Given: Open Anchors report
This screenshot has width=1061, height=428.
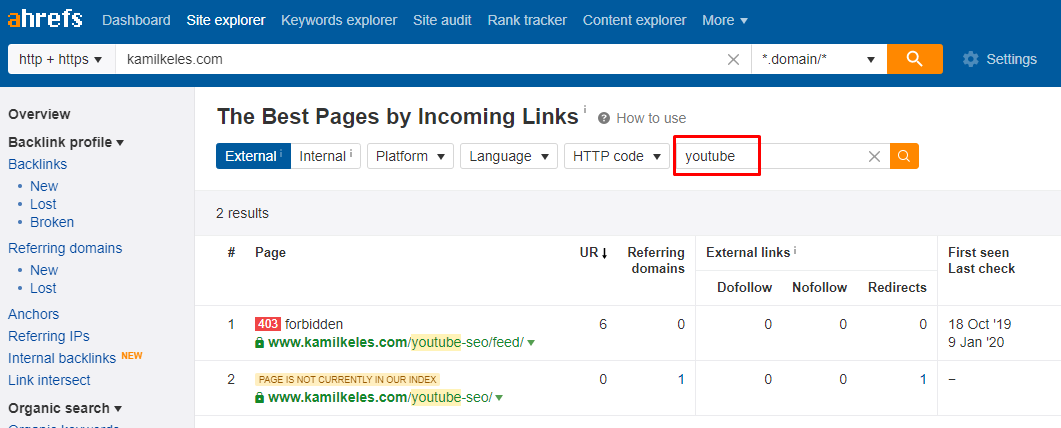Looking at the screenshot, I should (x=33, y=314).
